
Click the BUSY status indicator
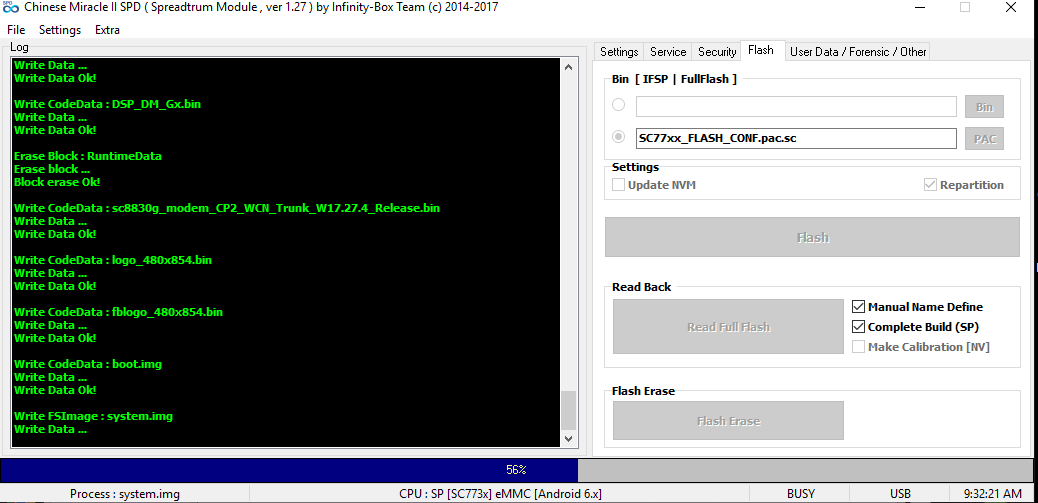pos(801,494)
